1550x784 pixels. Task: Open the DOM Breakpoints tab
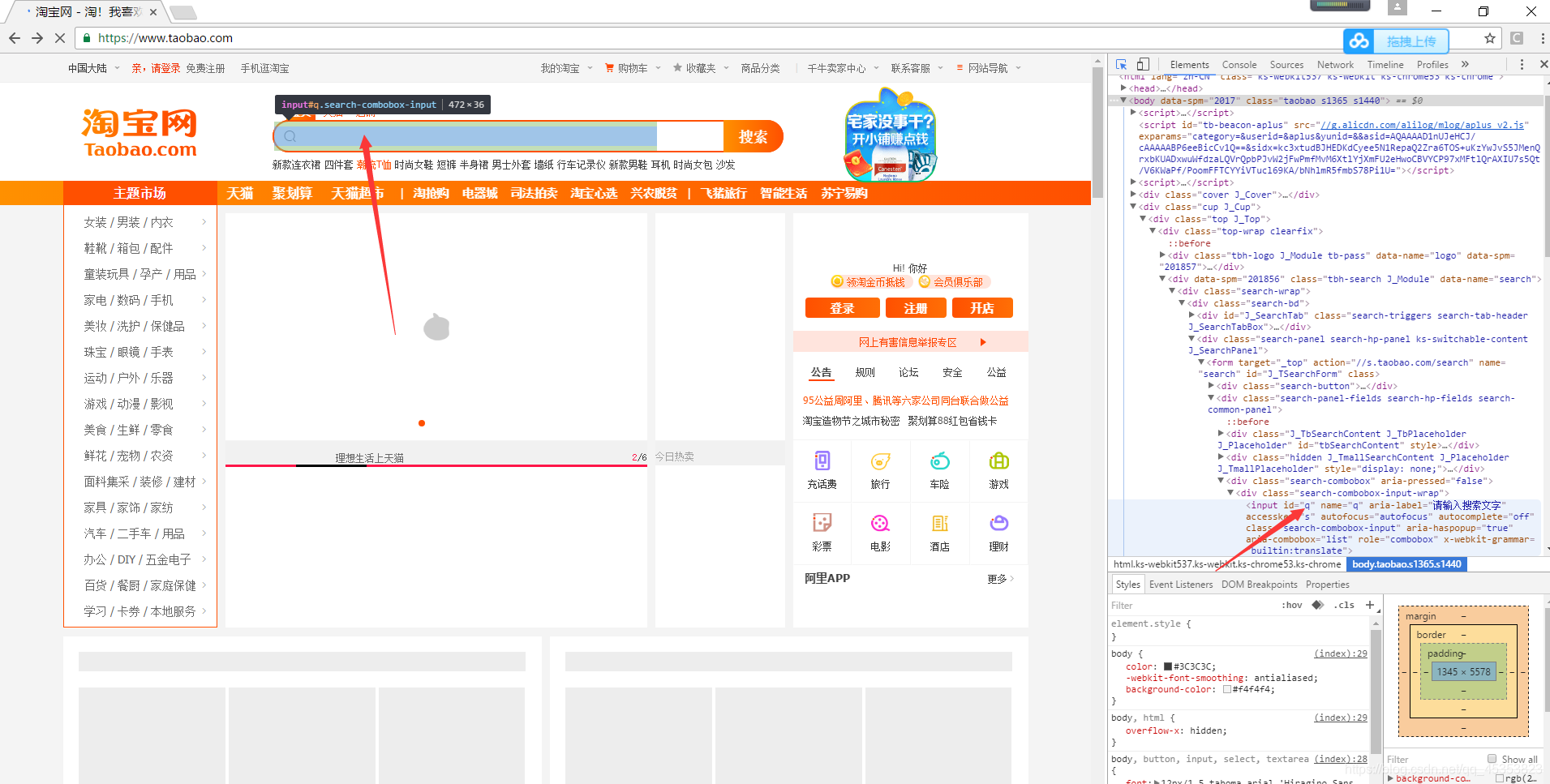pyautogui.click(x=1259, y=585)
